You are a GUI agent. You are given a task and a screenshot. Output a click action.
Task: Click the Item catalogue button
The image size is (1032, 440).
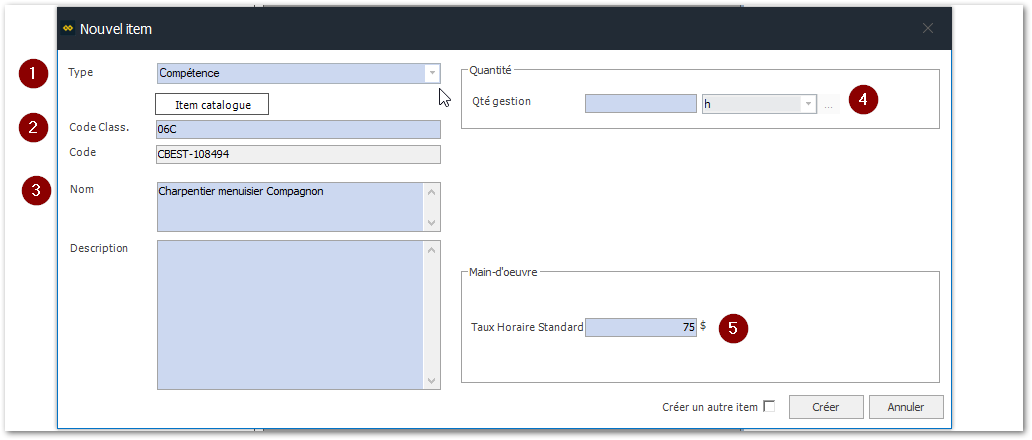[212, 104]
